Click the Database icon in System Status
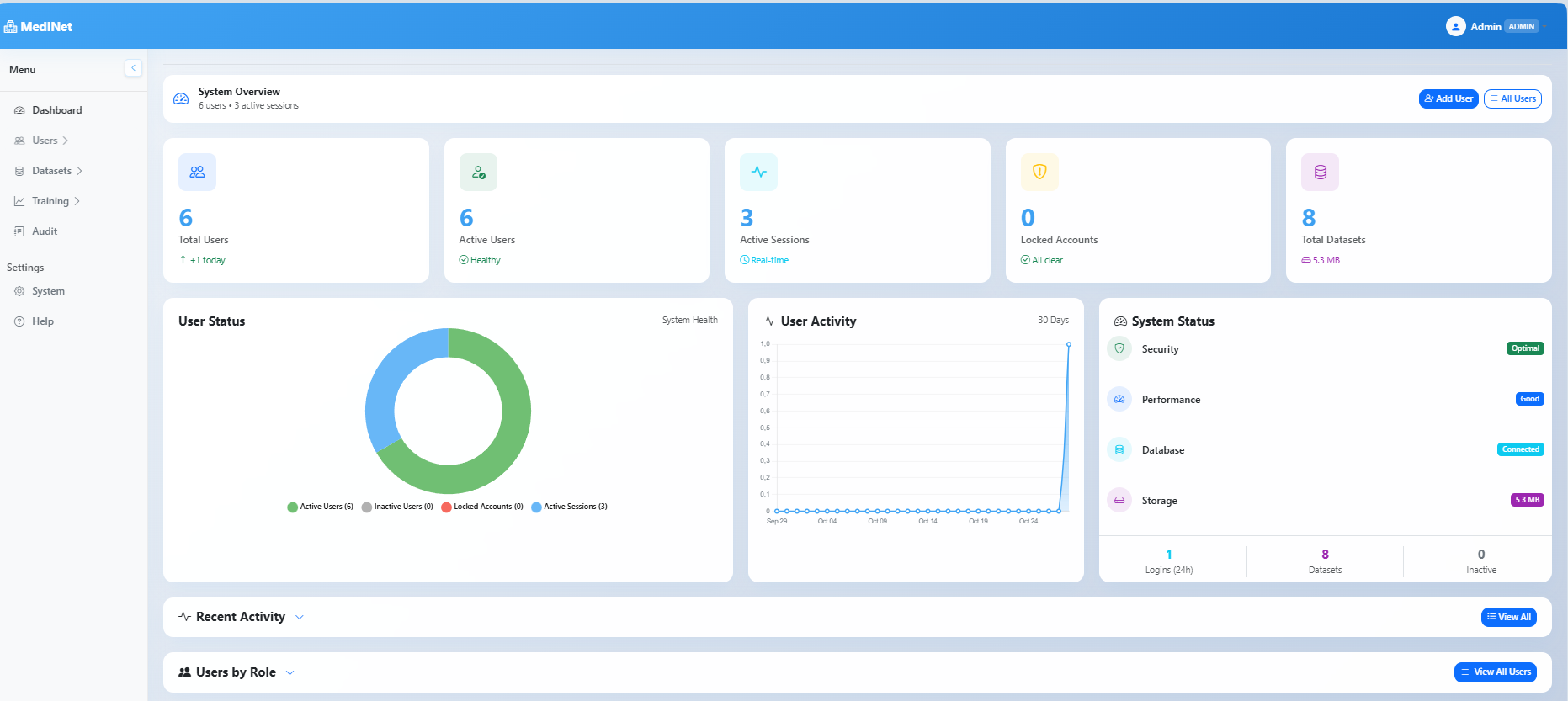The height and width of the screenshot is (701, 1568). (x=1119, y=449)
